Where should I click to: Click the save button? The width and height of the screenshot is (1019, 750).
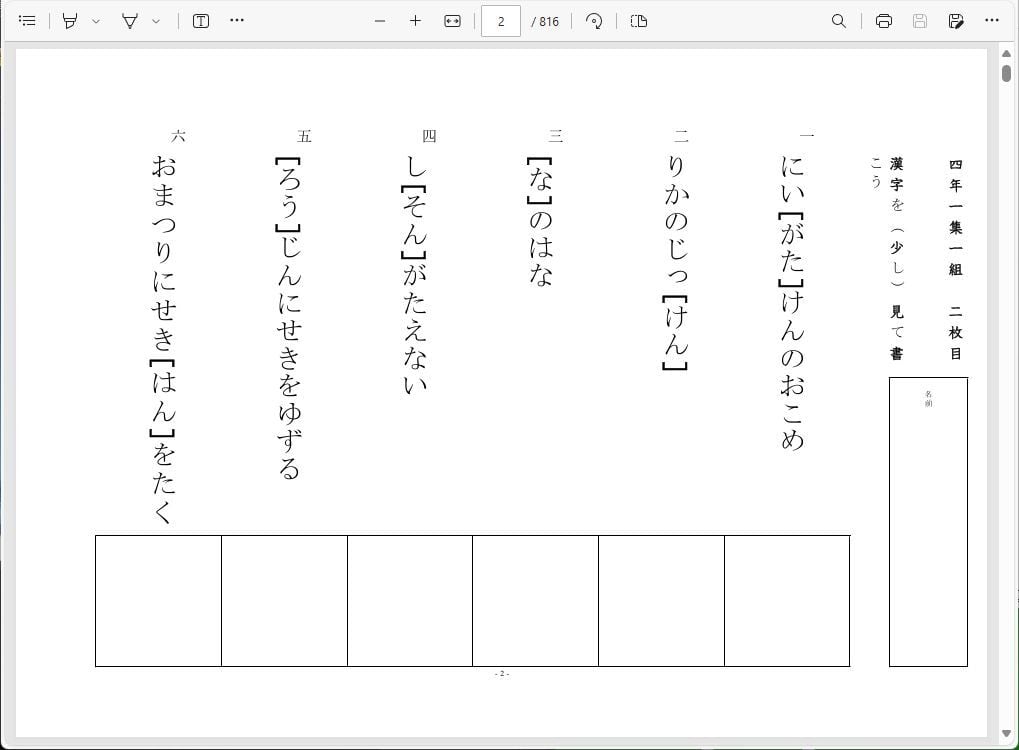coord(920,21)
